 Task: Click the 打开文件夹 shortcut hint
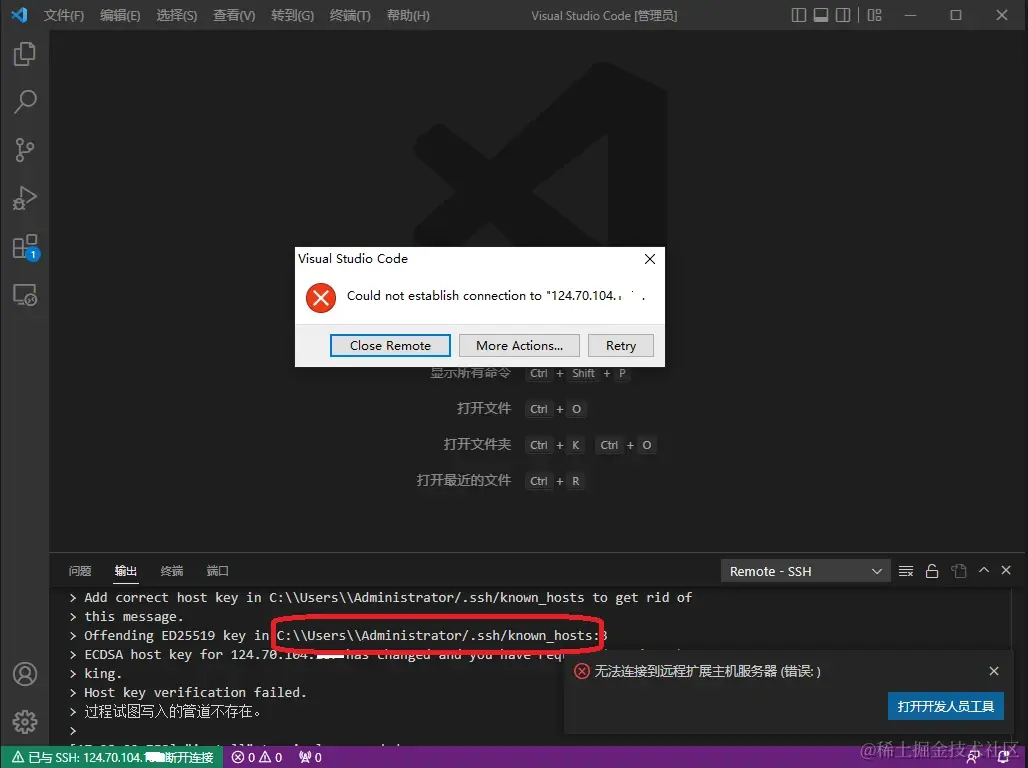tap(477, 445)
